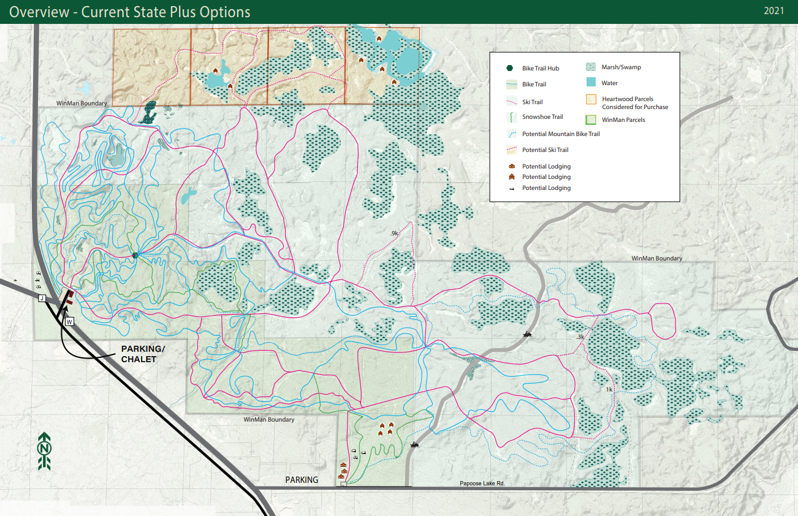The width and height of the screenshot is (798, 516).
Task: Select the Potential Ski Trail legend symbol
Action: (511, 150)
